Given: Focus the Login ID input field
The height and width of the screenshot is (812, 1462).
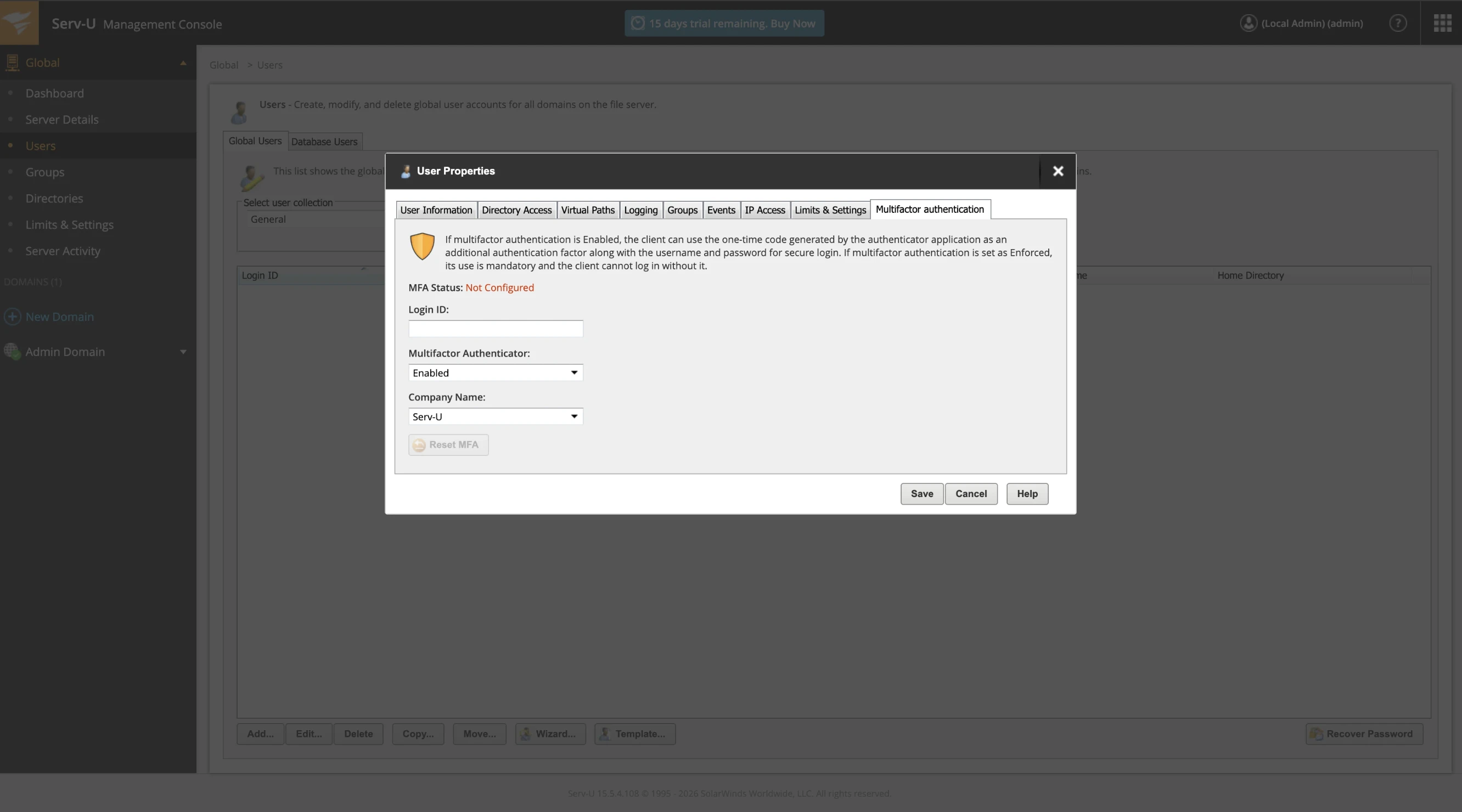Looking at the screenshot, I should click(496, 329).
